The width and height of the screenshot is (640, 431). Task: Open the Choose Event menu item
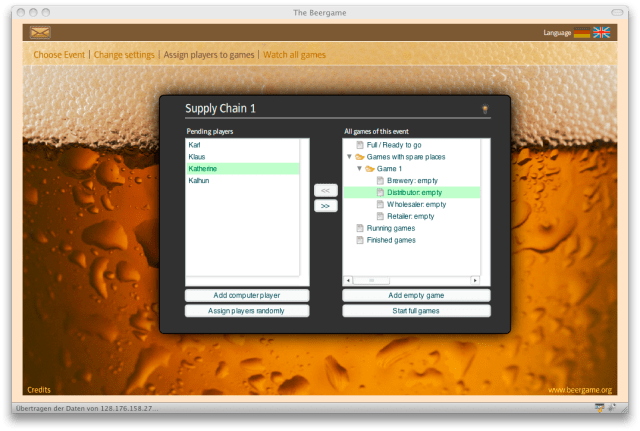click(x=59, y=54)
